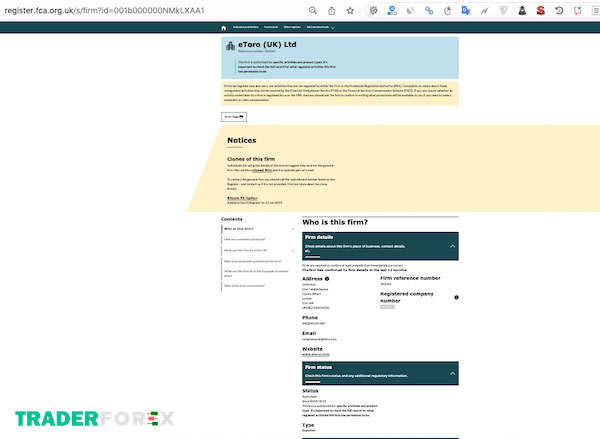The image size is (600, 439).
Task: Click the mouse pointer extension icon
Action: (447, 11)
